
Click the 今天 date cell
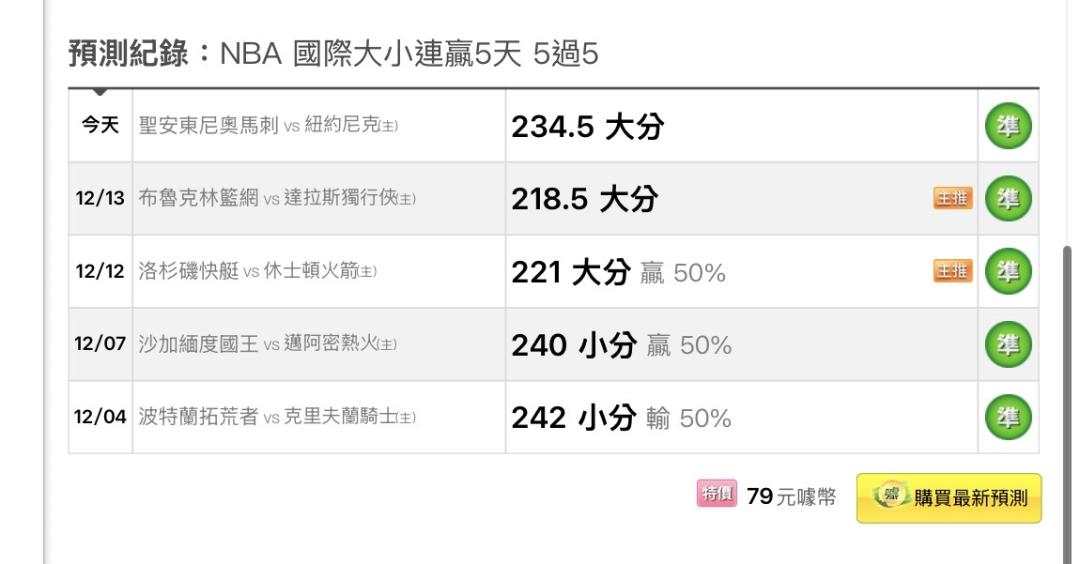[x=100, y=127]
